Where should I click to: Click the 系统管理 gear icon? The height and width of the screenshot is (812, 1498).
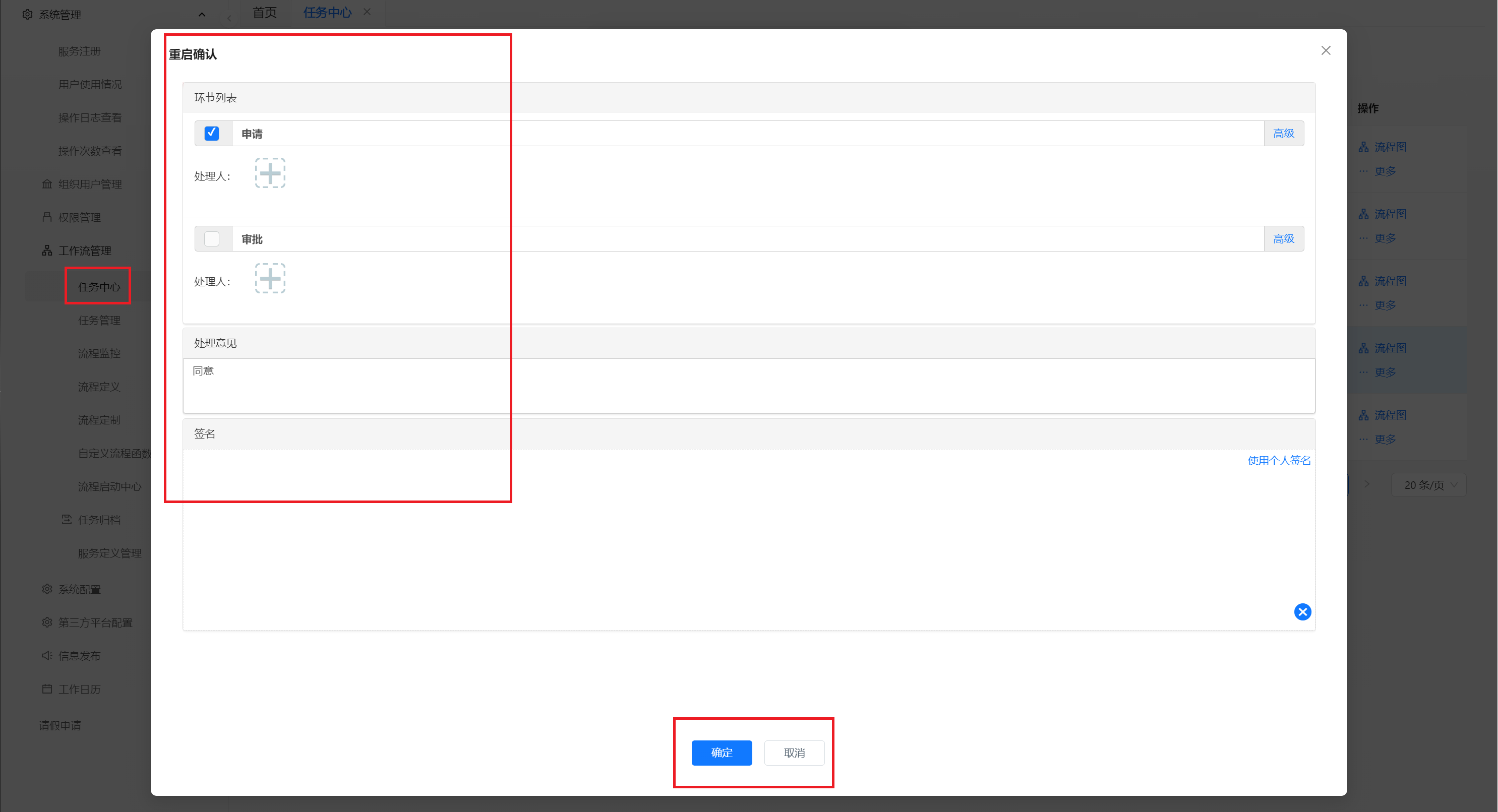pos(27,15)
